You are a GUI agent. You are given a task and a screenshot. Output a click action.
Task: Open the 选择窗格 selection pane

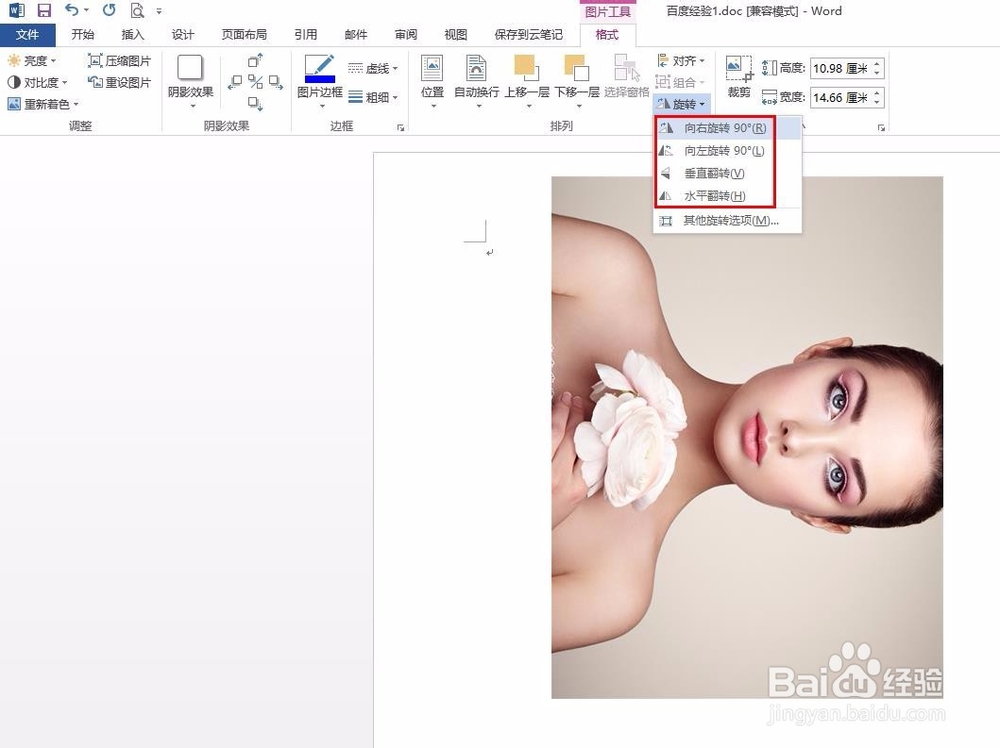(x=627, y=77)
